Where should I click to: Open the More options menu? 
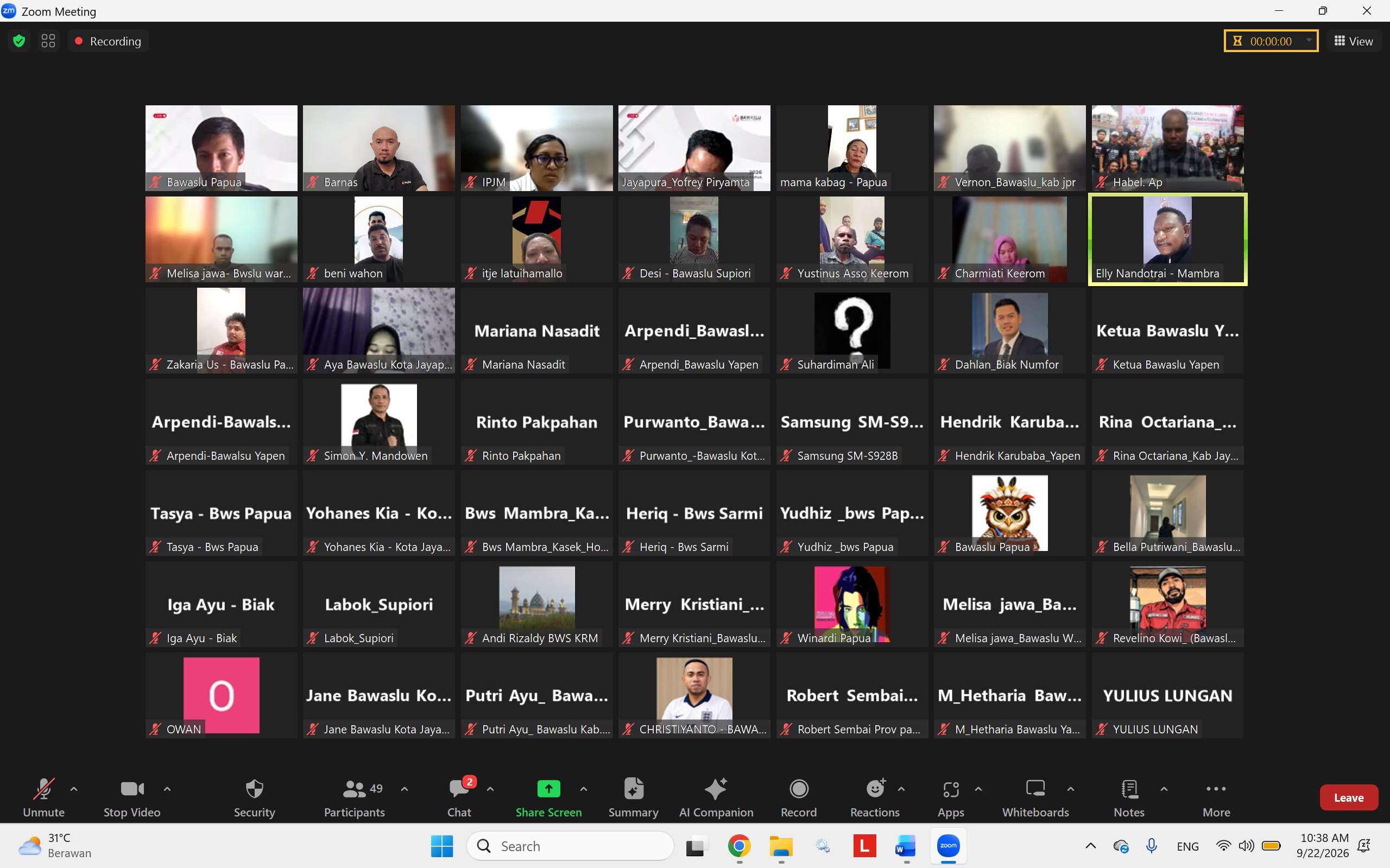(x=1216, y=797)
